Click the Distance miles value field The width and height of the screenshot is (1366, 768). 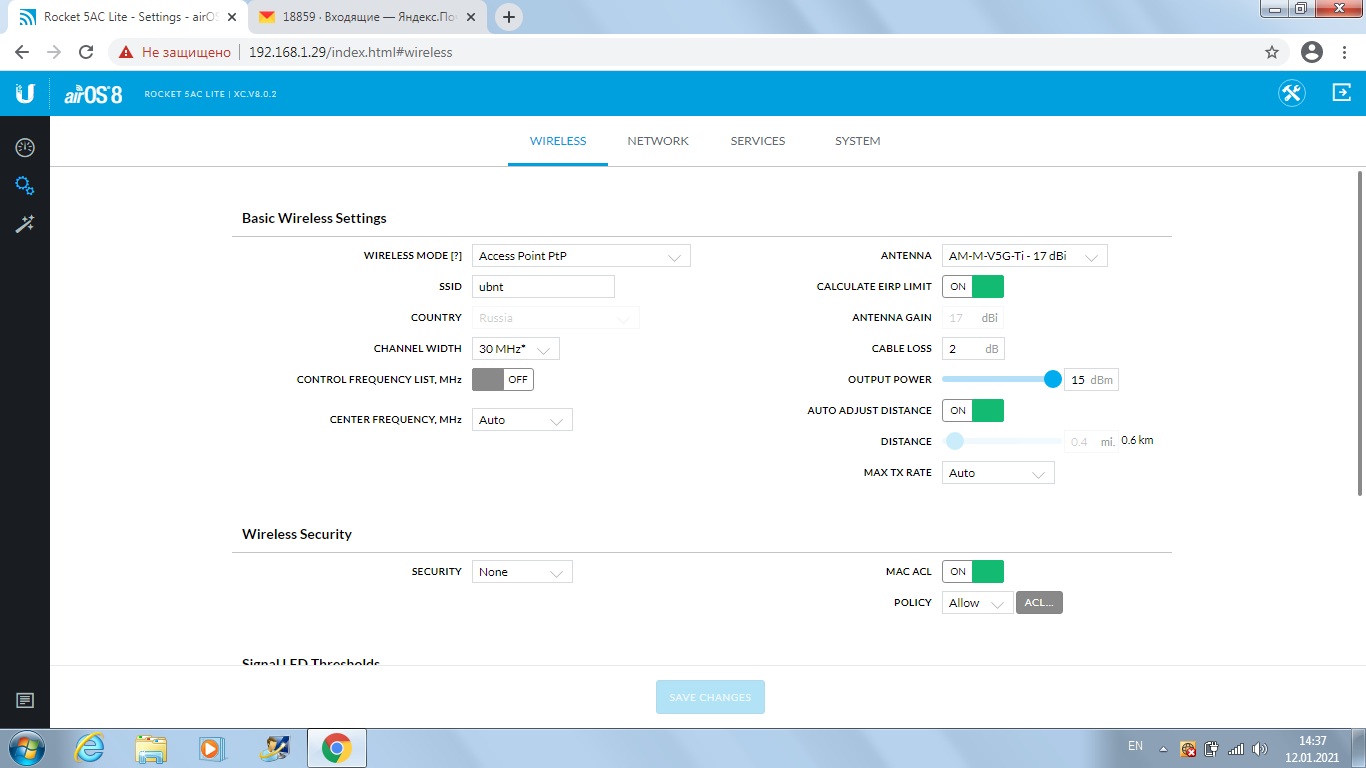pos(1091,442)
